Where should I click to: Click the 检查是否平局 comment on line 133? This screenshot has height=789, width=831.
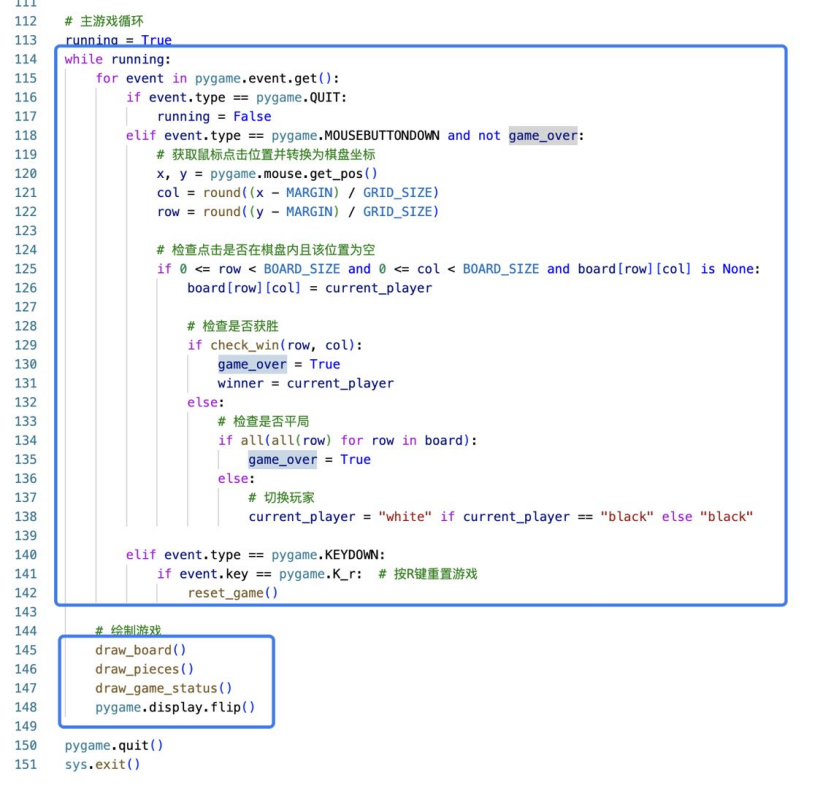263,422
